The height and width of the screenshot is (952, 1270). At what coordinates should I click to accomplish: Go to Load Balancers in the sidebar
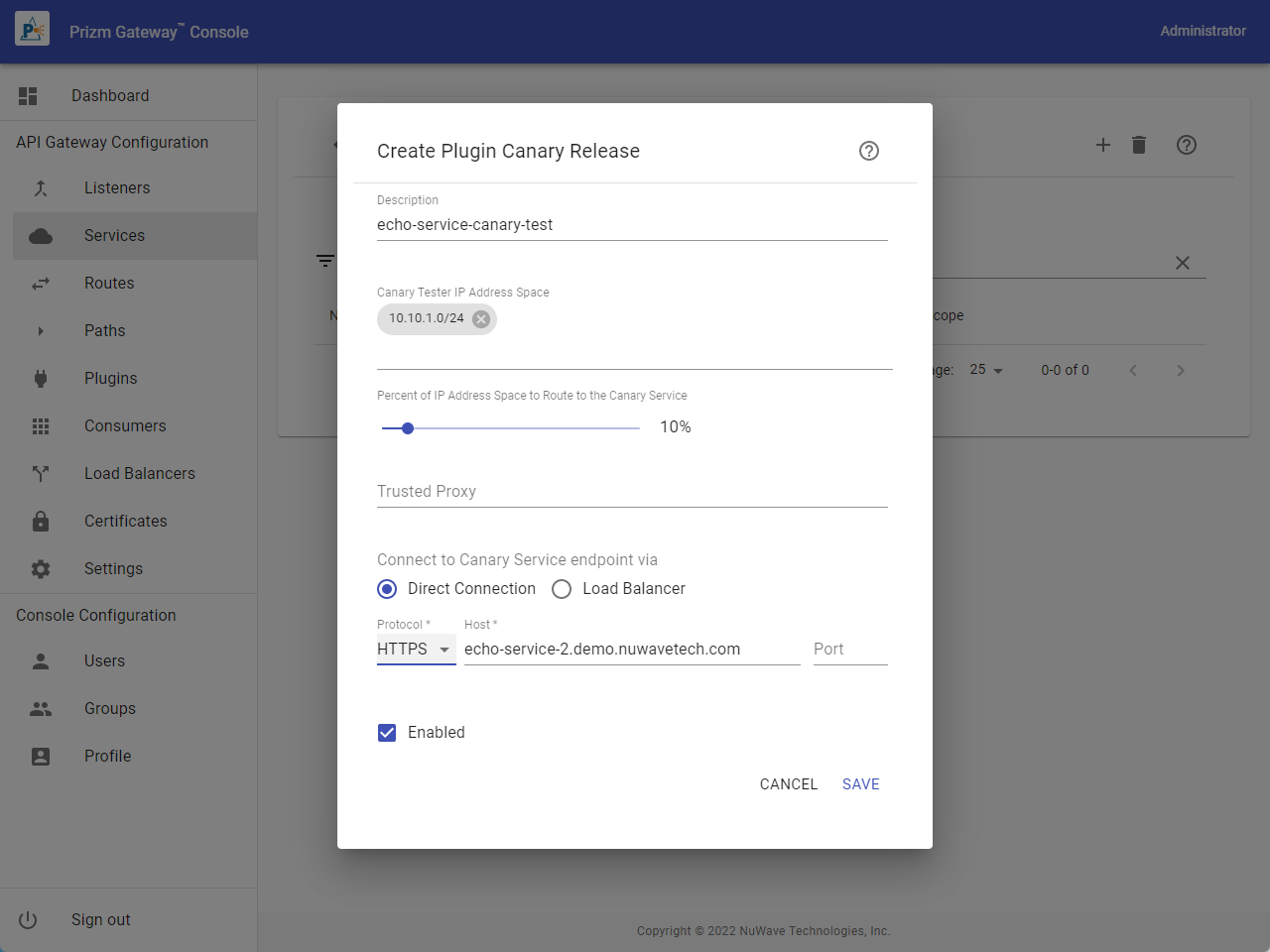coord(139,473)
